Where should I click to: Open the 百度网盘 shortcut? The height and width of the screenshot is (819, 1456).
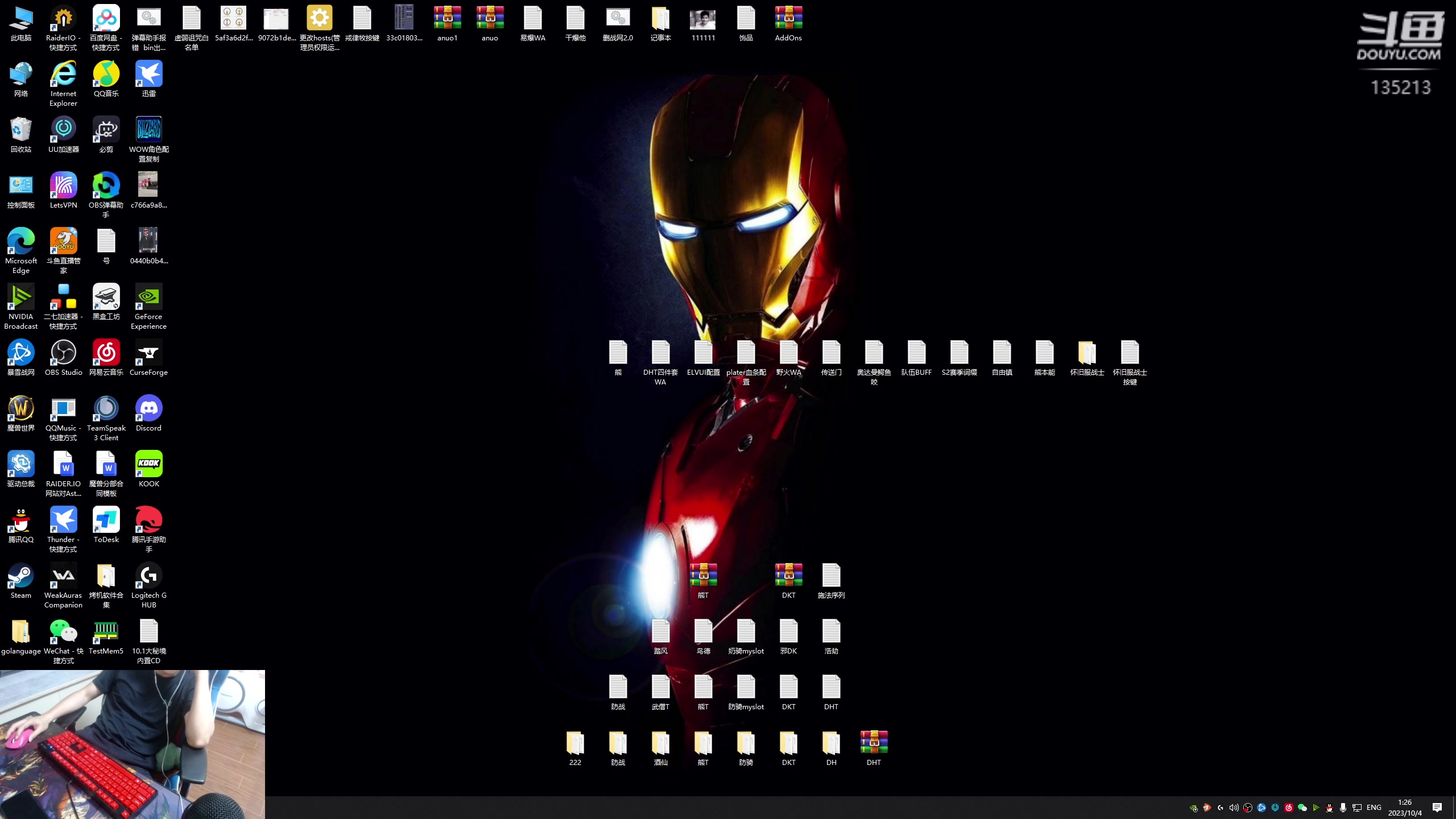coord(106,28)
